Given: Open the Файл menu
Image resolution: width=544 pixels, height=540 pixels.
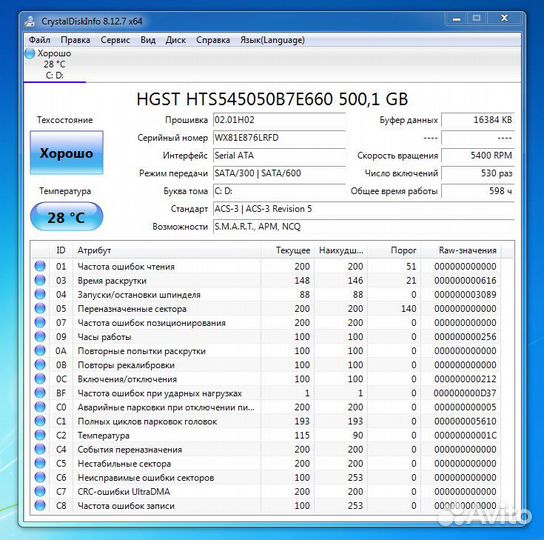Looking at the screenshot, I should pos(39,40).
